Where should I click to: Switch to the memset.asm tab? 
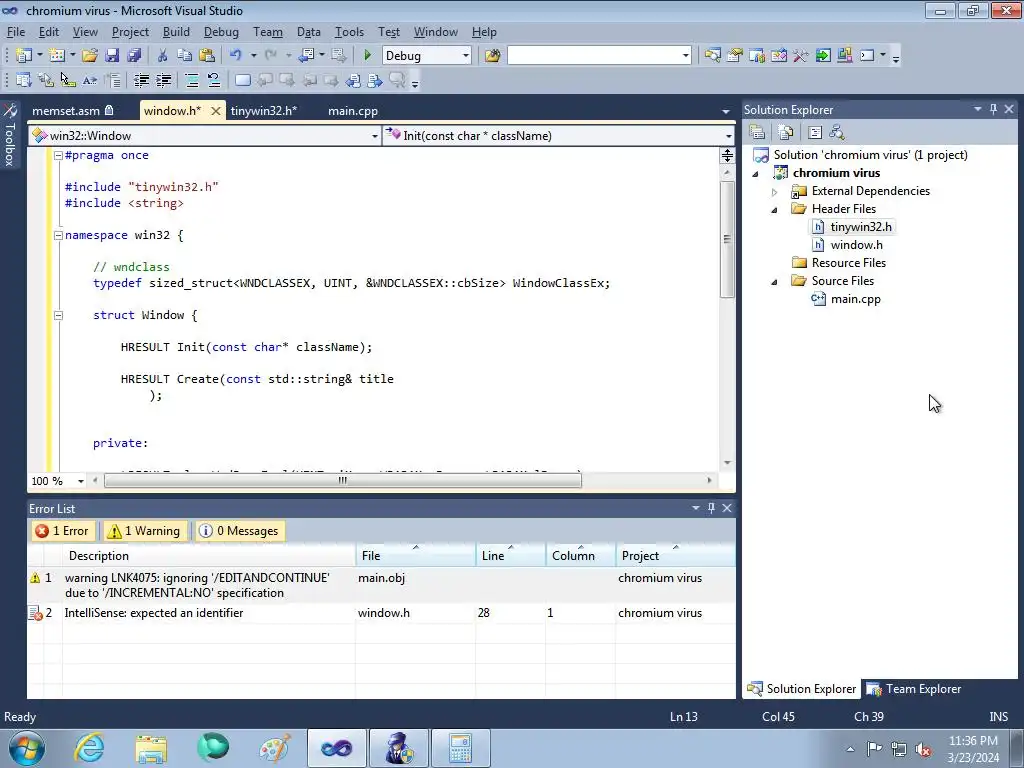(x=72, y=111)
